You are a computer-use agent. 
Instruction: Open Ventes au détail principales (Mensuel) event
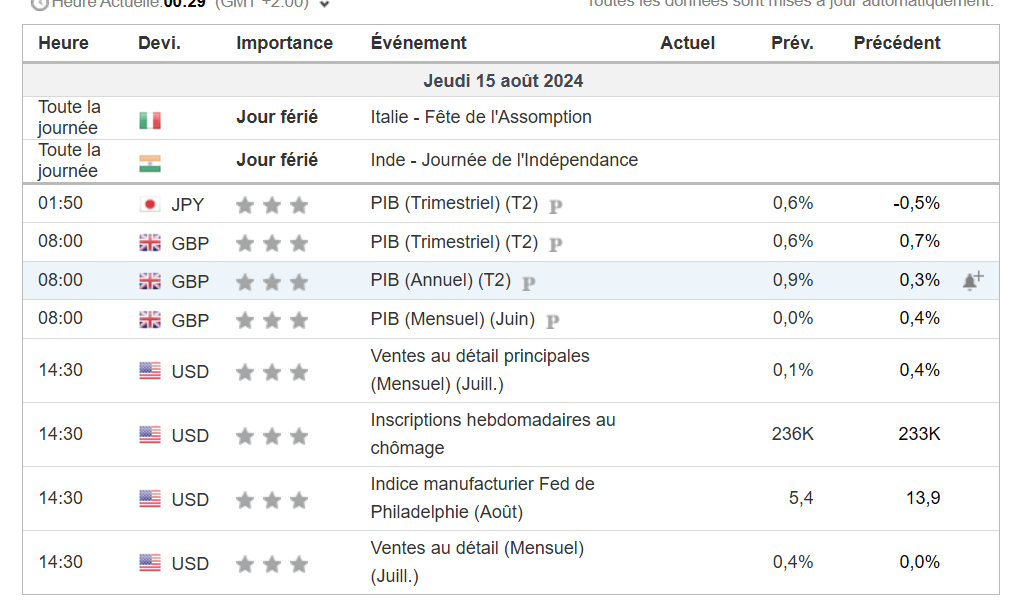click(480, 370)
